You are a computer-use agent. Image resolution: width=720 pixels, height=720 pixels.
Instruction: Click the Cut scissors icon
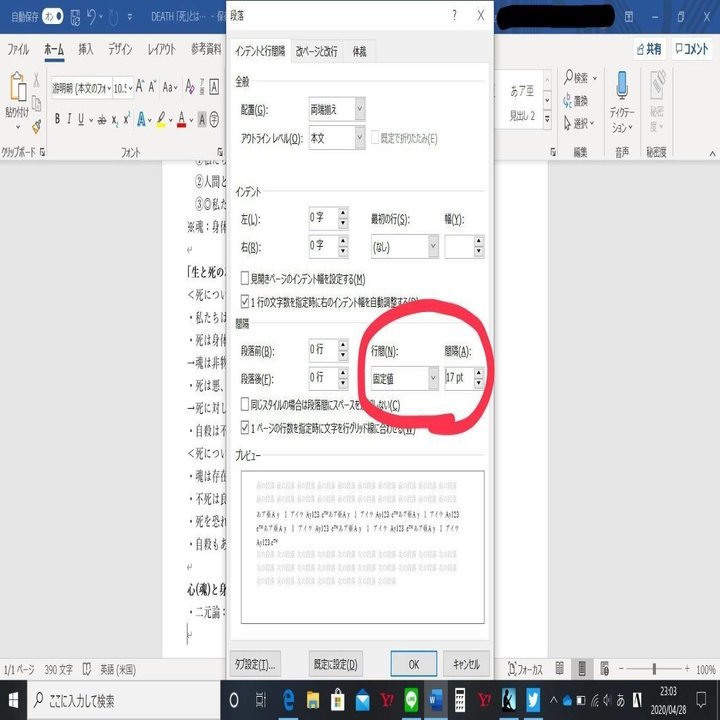36,80
